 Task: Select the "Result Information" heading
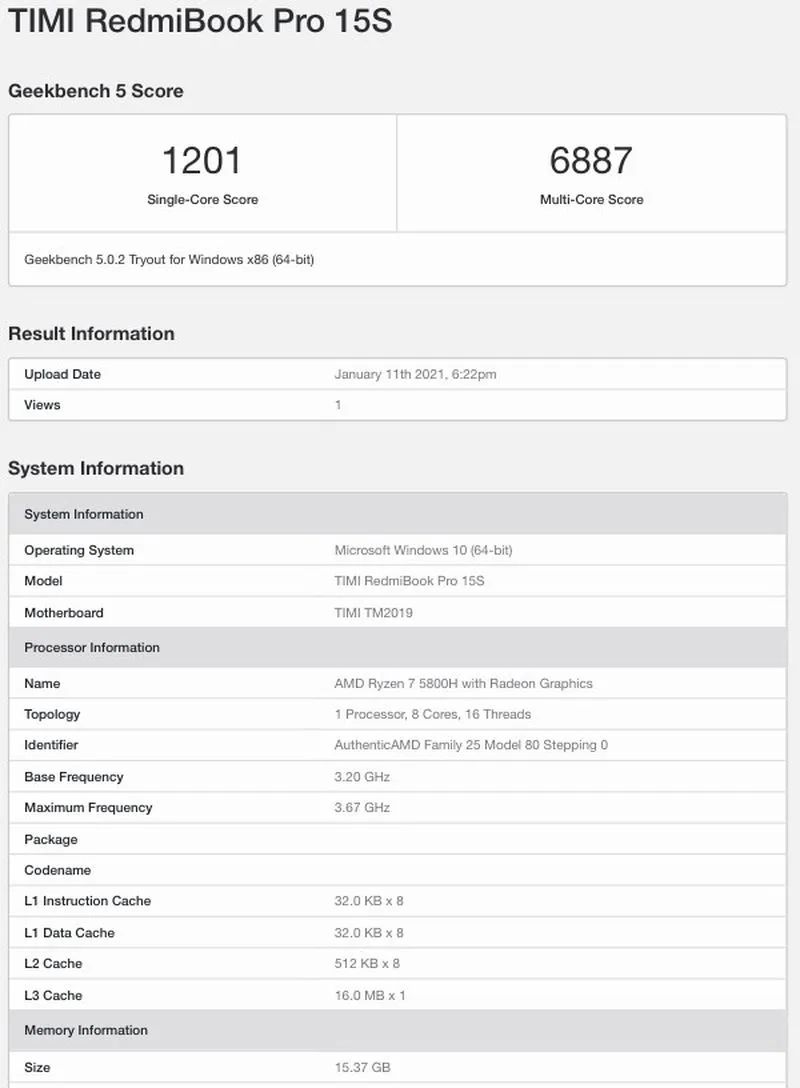pos(92,334)
